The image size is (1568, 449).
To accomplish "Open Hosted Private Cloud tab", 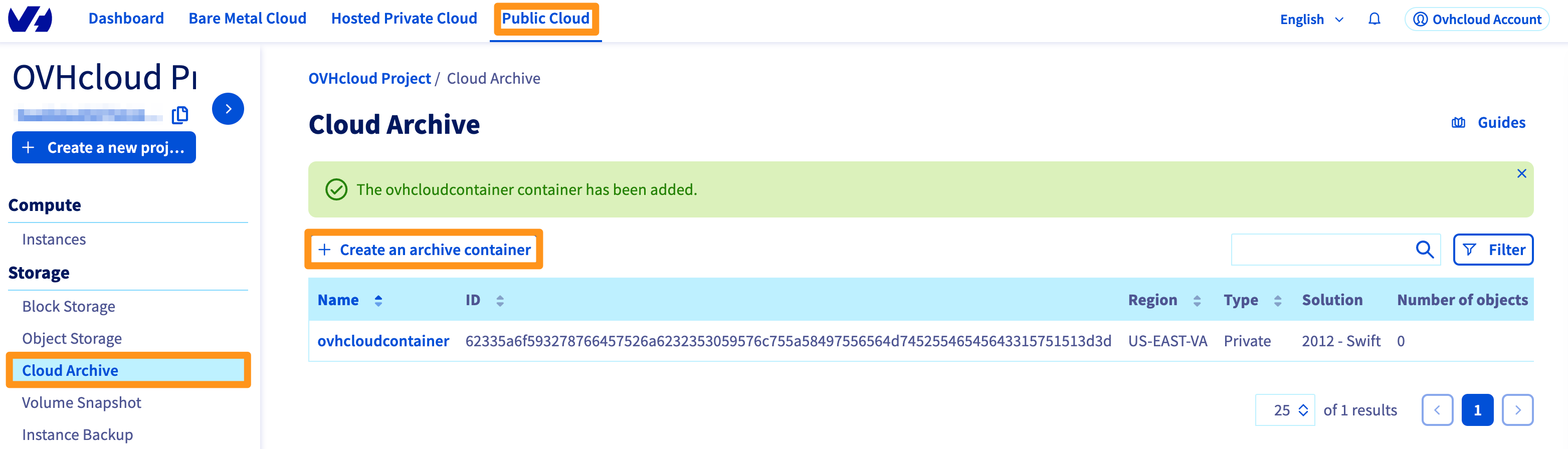I will click(x=404, y=19).
